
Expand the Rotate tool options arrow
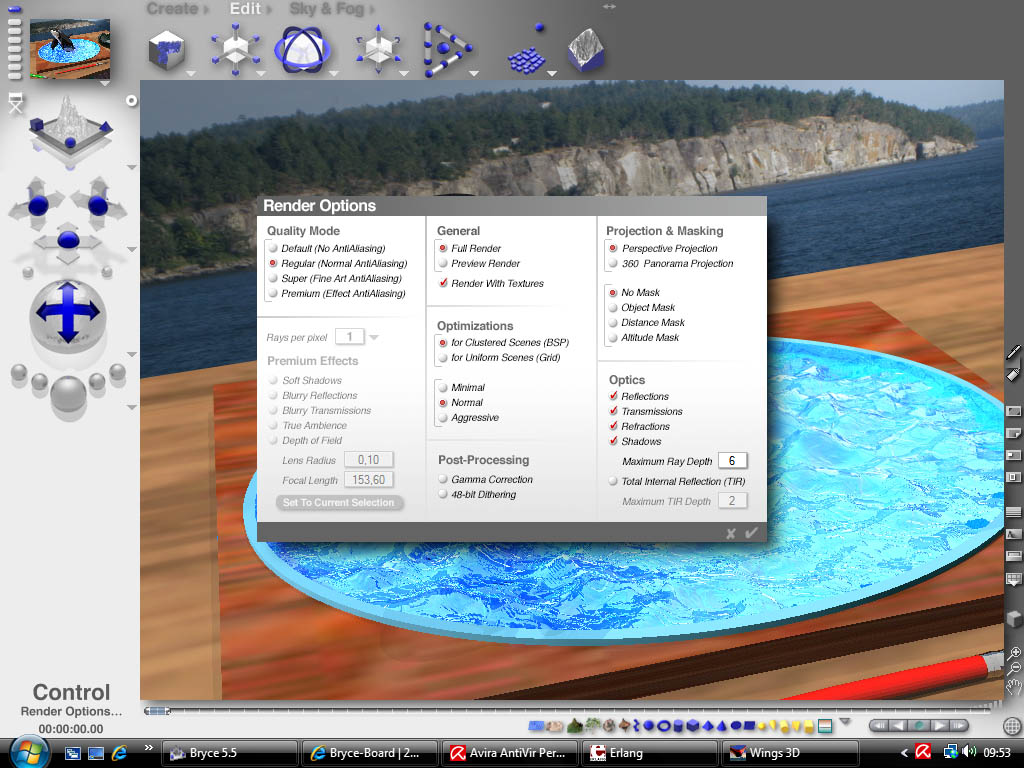334,73
